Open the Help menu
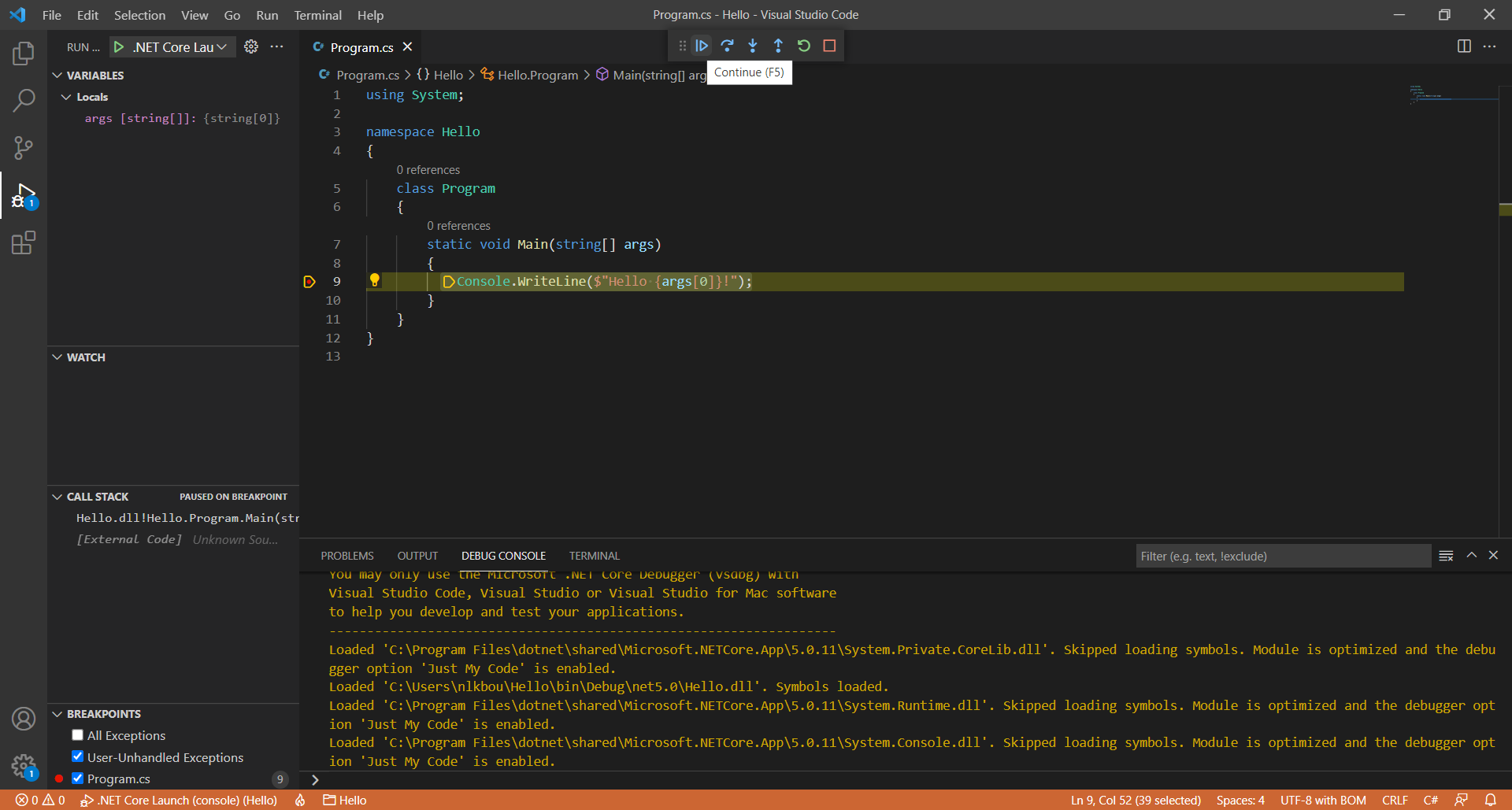1512x810 pixels. point(370,15)
